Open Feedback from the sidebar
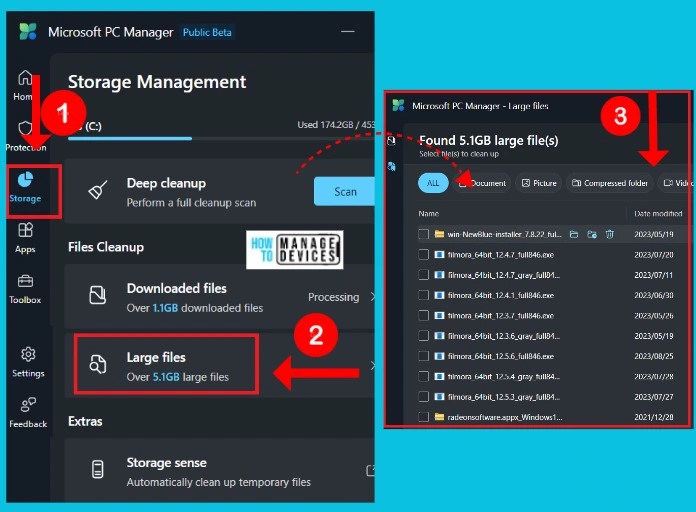Viewport: 696px width, 512px height. [28, 413]
